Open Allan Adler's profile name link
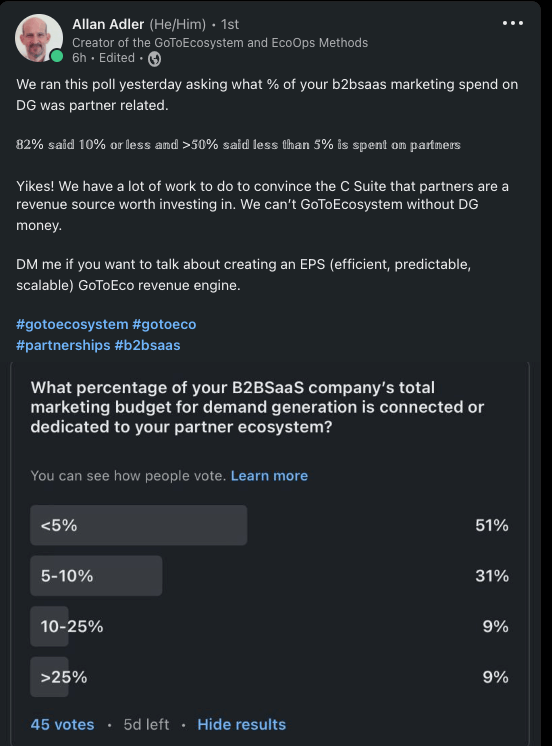 click(x=108, y=24)
